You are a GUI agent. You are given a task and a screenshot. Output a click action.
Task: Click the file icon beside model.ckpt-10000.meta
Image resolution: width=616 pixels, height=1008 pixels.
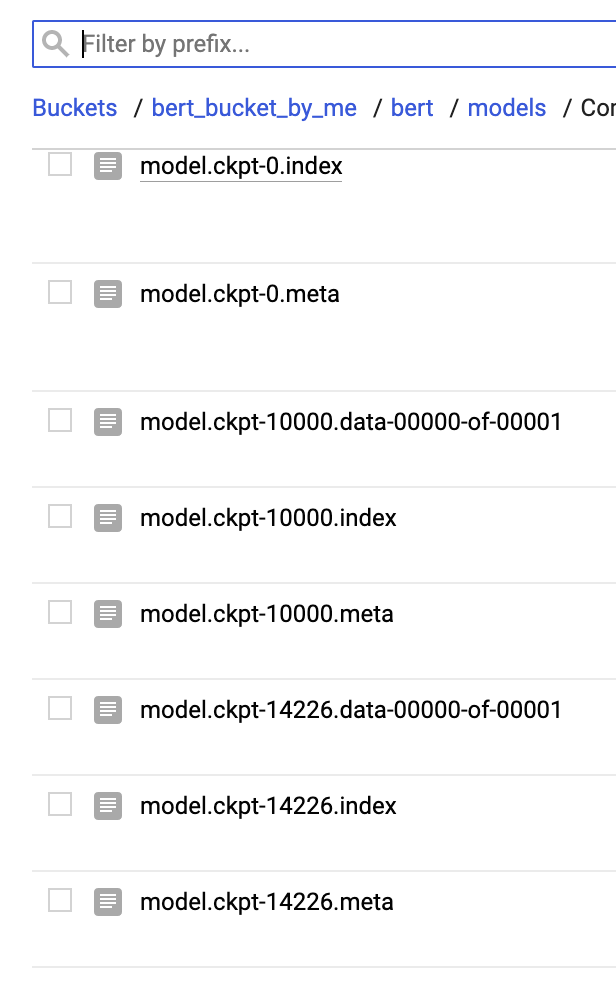[x=108, y=614]
